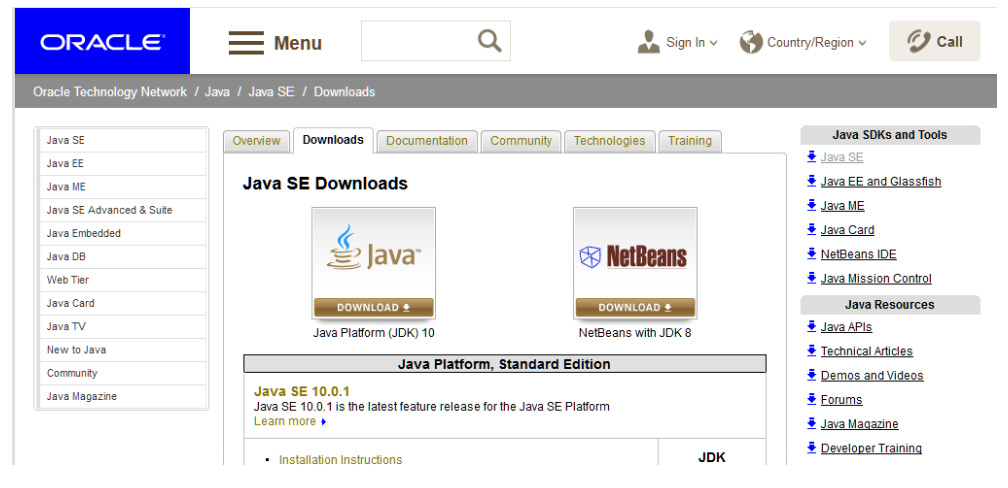
Task: Open Demos and Videos link
Action: click(x=872, y=375)
